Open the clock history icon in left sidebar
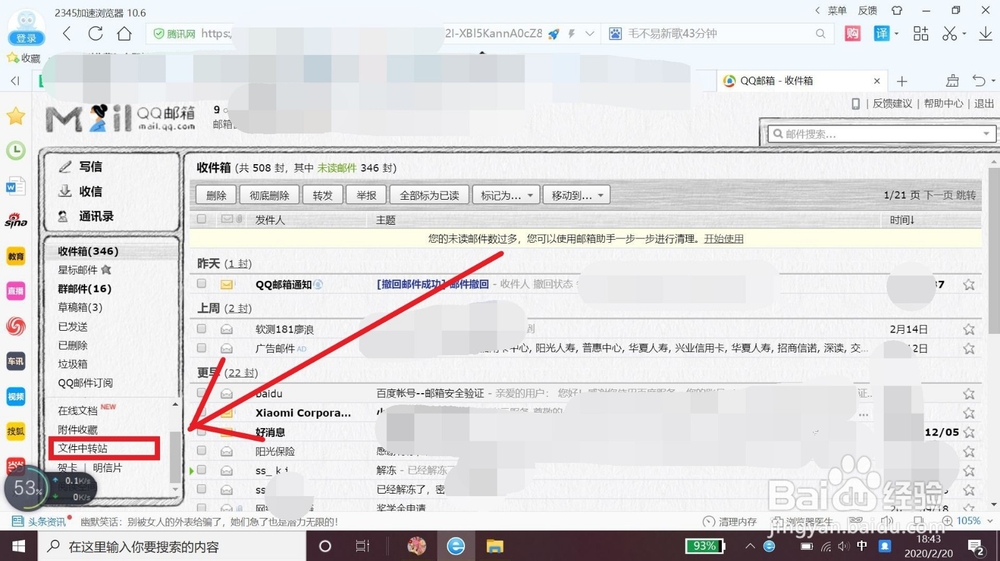Screen dimensions: 1000x561 click(15, 150)
